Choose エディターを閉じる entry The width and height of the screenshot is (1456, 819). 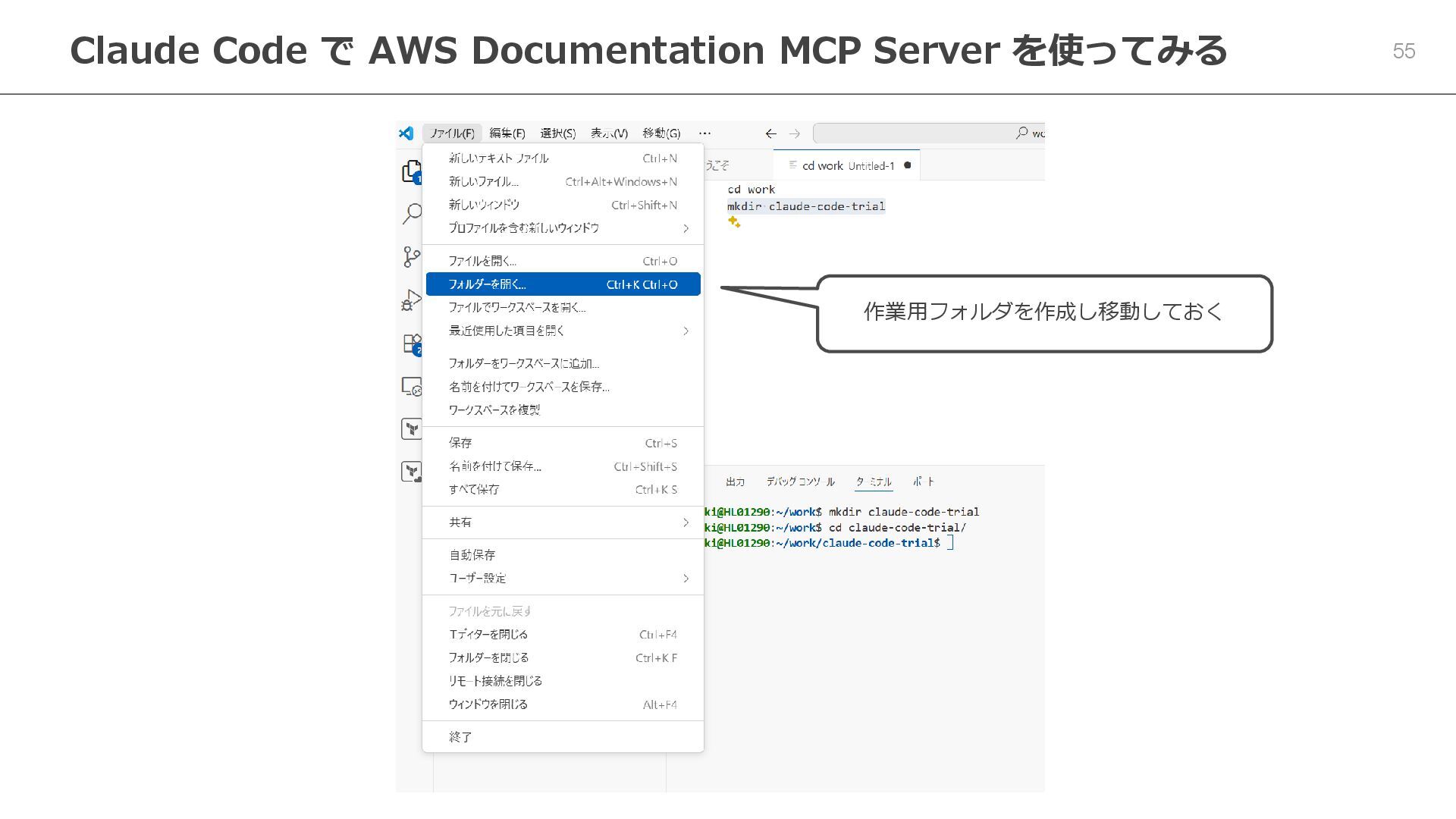563,635
